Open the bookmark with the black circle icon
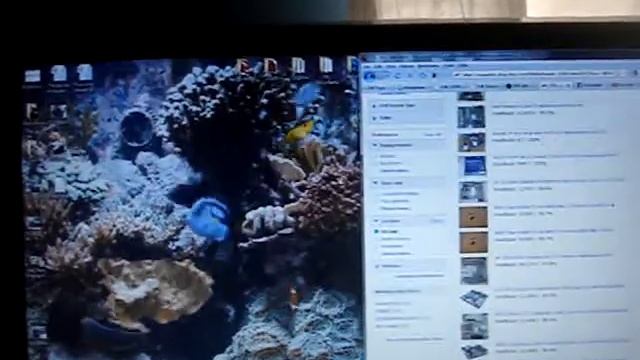Image resolution: width=640 pixels, height=360 pixels. point(517,86)
